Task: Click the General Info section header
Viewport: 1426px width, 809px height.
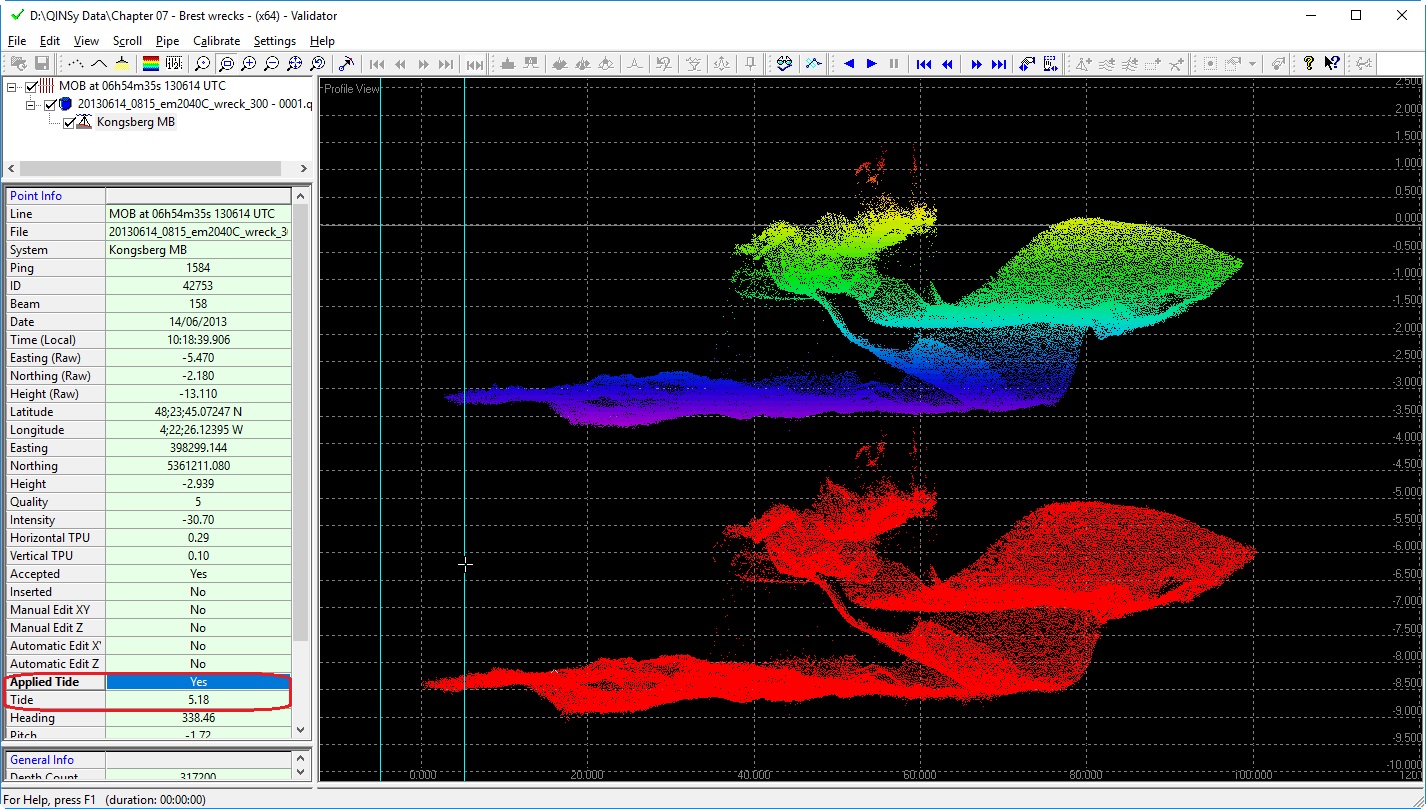Action: pyautogui.click(x=42, y=760)
